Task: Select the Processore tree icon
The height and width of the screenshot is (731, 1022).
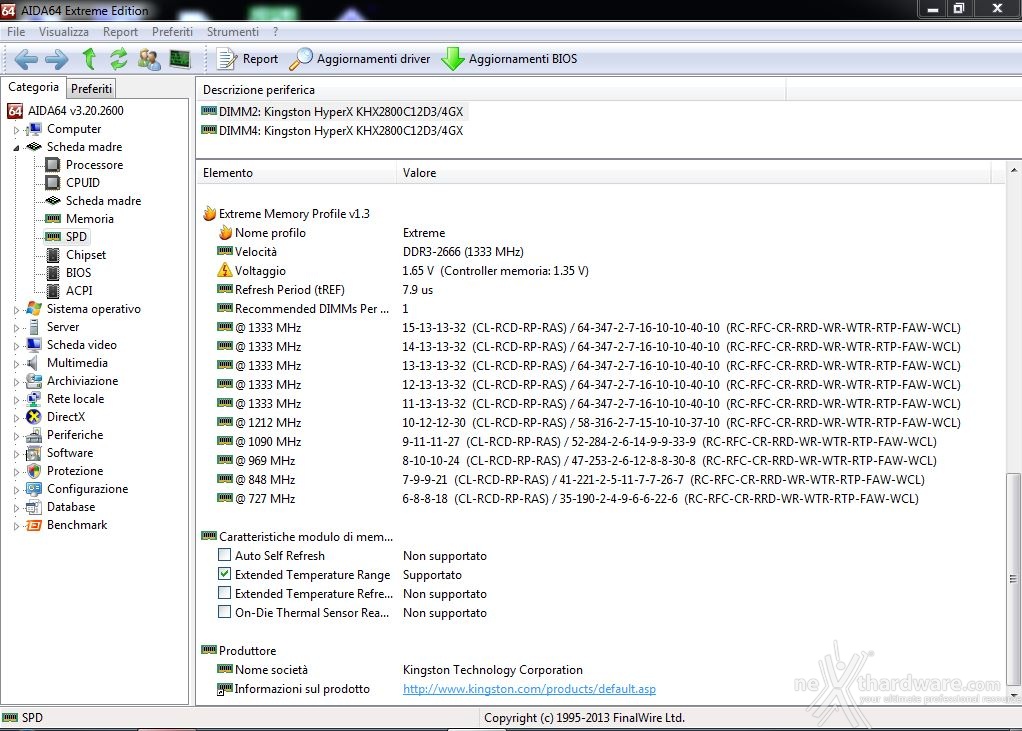Action: click(53, 165)
